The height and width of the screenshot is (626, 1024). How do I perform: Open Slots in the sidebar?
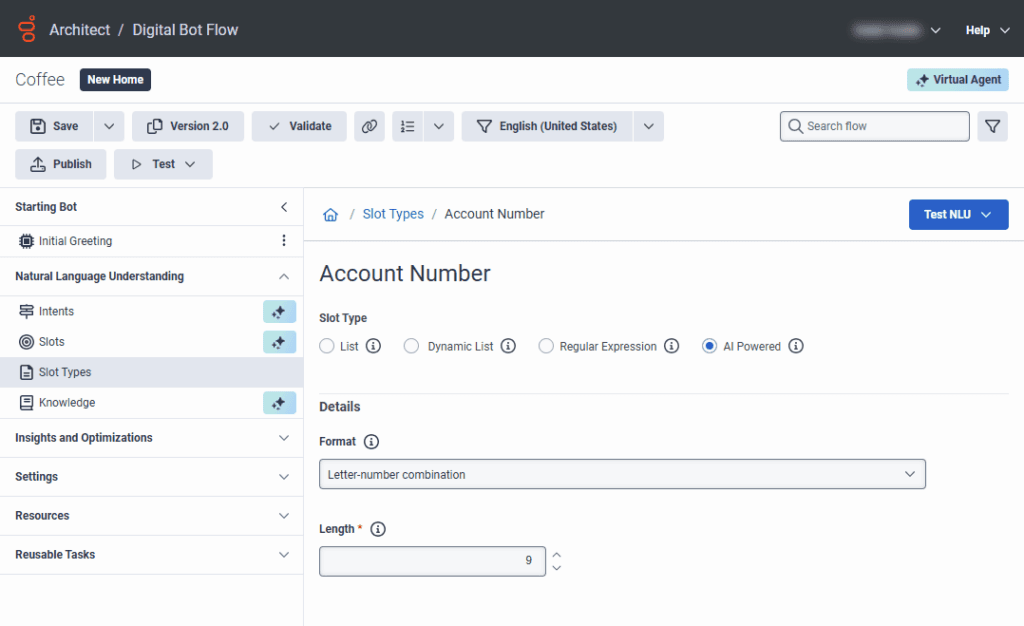[x=52, y=342]
